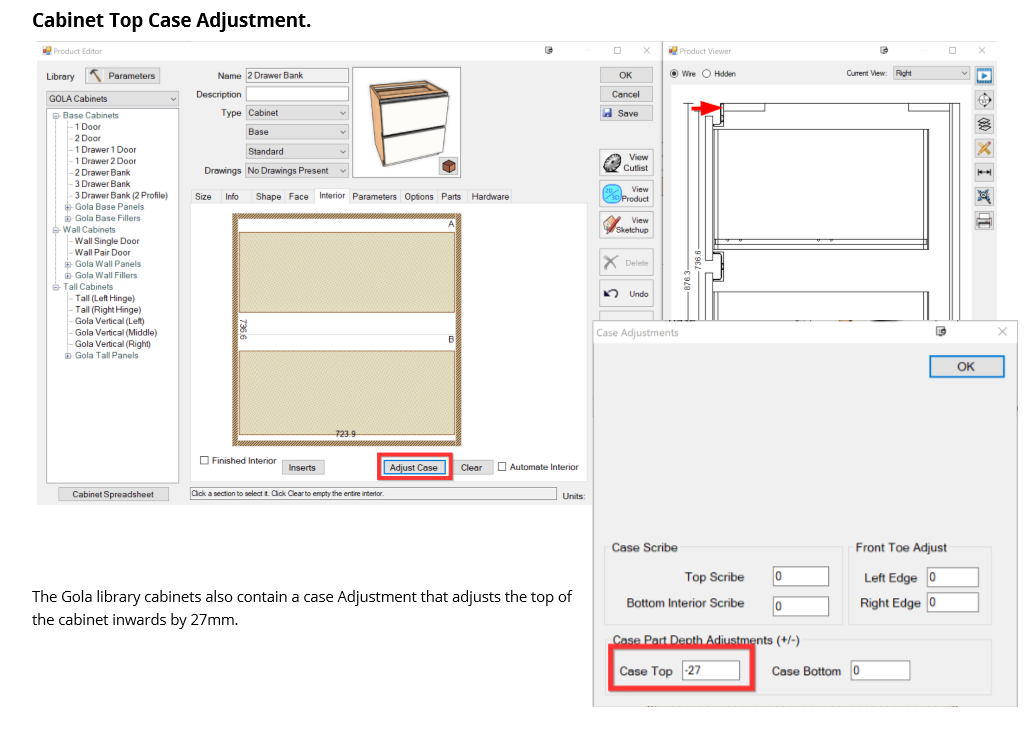Click the Case Top input field

pyautogui.click(x=711, y=671)
